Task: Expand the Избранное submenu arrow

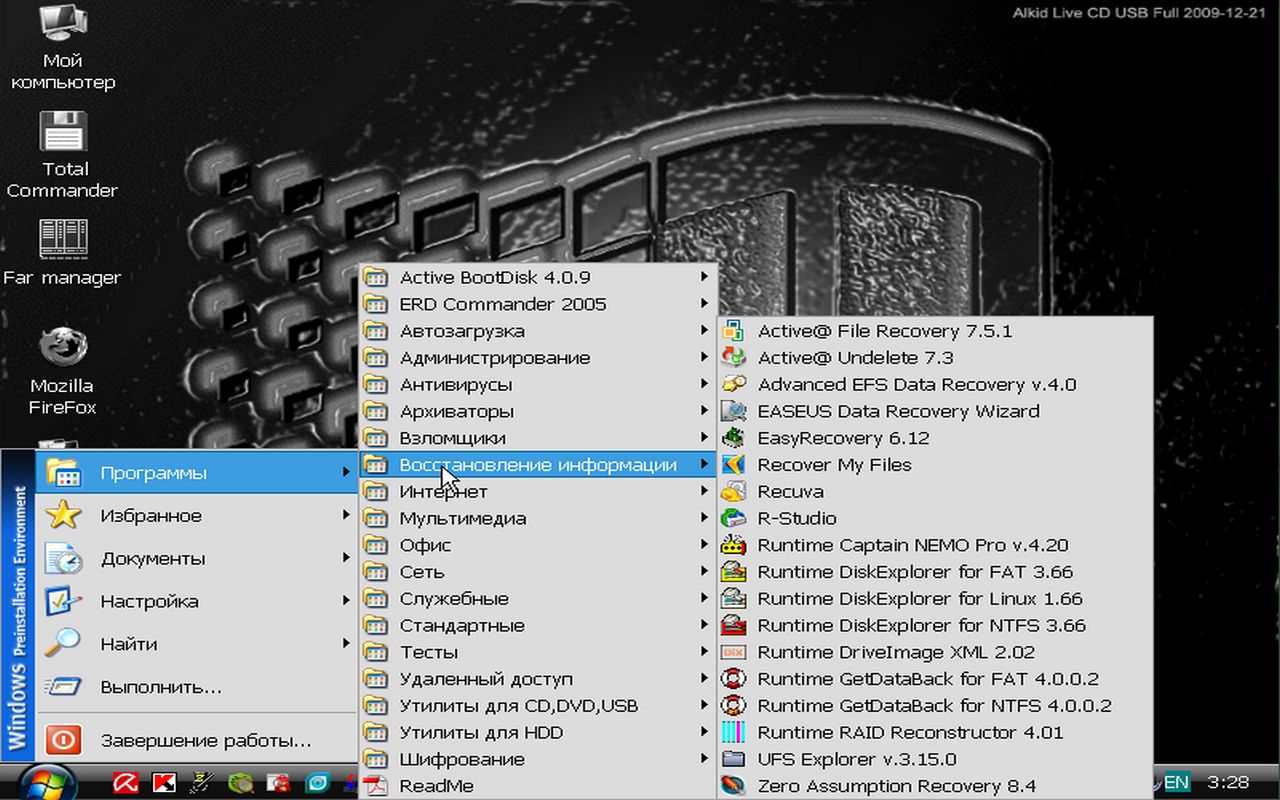Action: [x=346, y=516]
